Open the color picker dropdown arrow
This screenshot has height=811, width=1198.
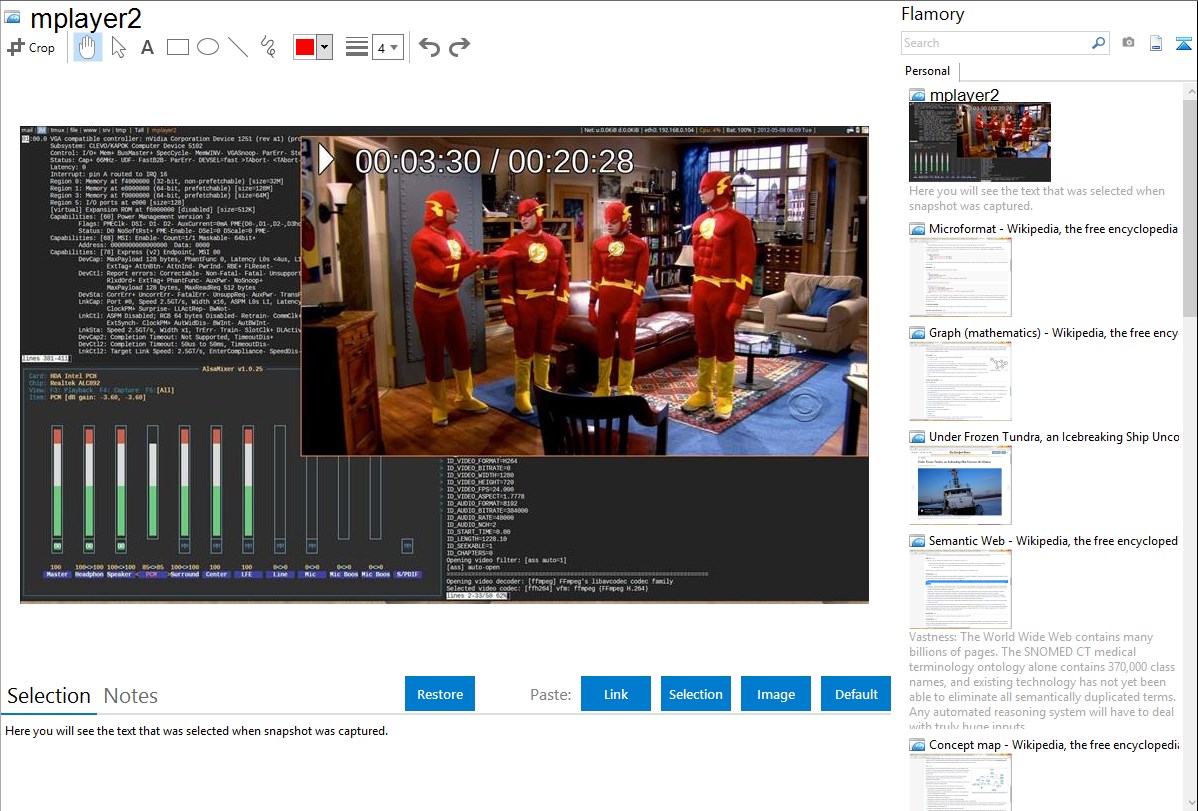(324, 47)
